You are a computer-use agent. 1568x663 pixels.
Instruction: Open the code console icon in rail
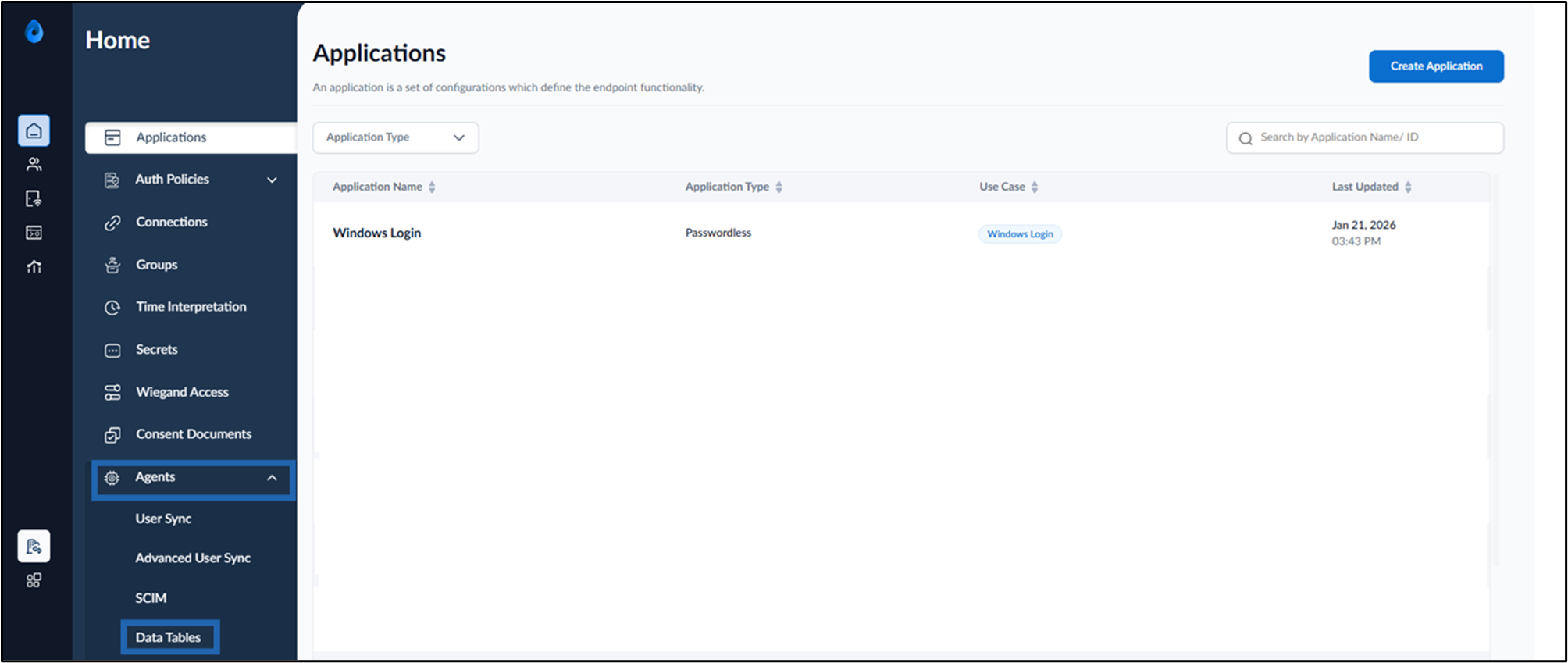(34, 233)
